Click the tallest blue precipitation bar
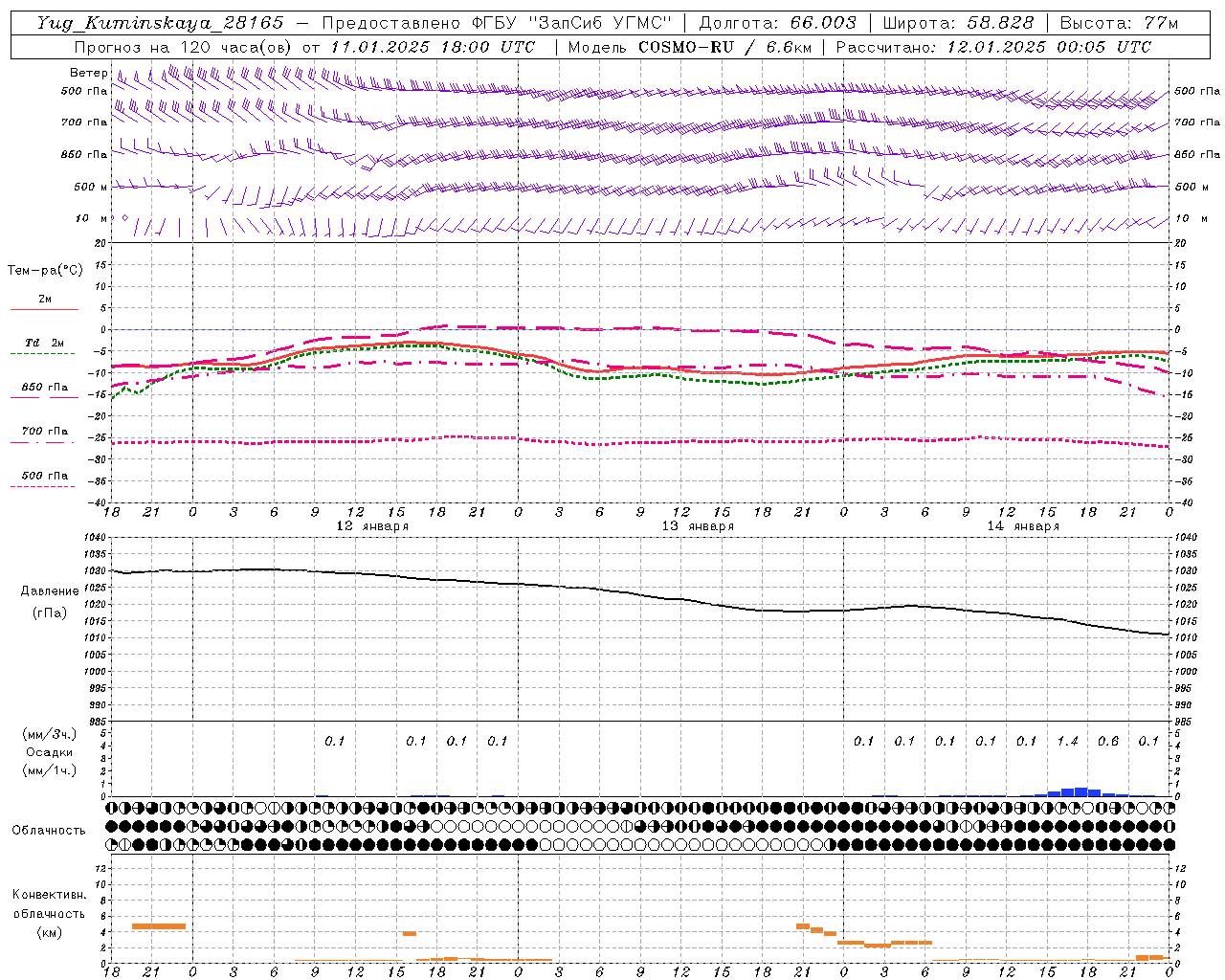Viewport: 1225px width, 980px height. coord(1080,791)
